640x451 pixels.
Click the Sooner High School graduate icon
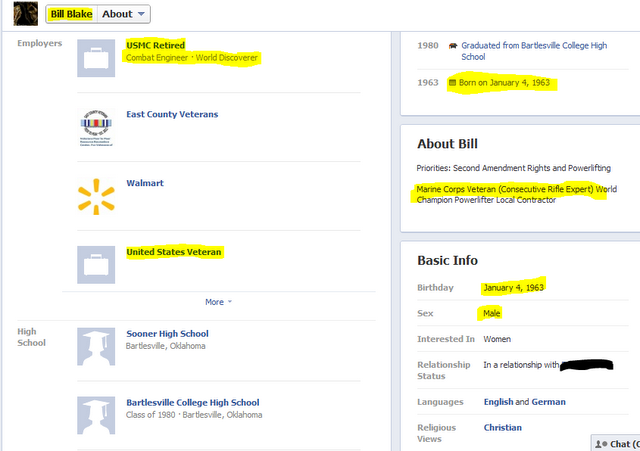pyautogui.click(x=97, y=345)
